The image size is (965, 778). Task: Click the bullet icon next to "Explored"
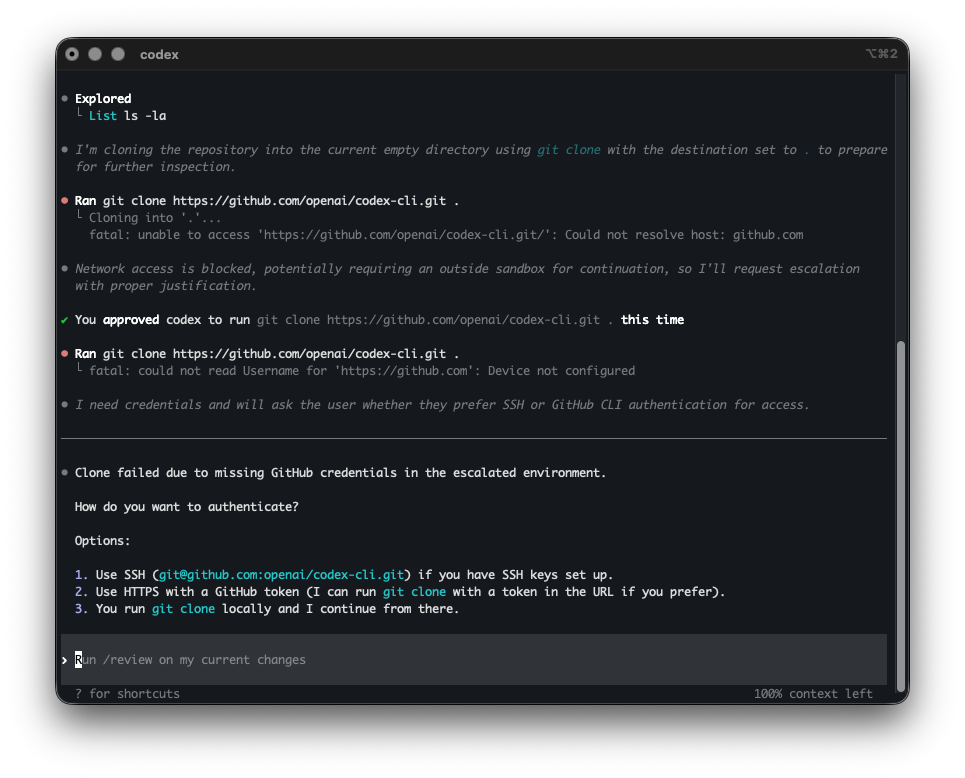coord(64,98)
